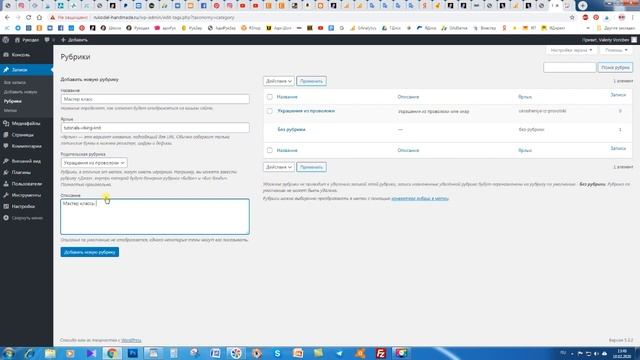Open the Без рубрики category link

point(291,129)
